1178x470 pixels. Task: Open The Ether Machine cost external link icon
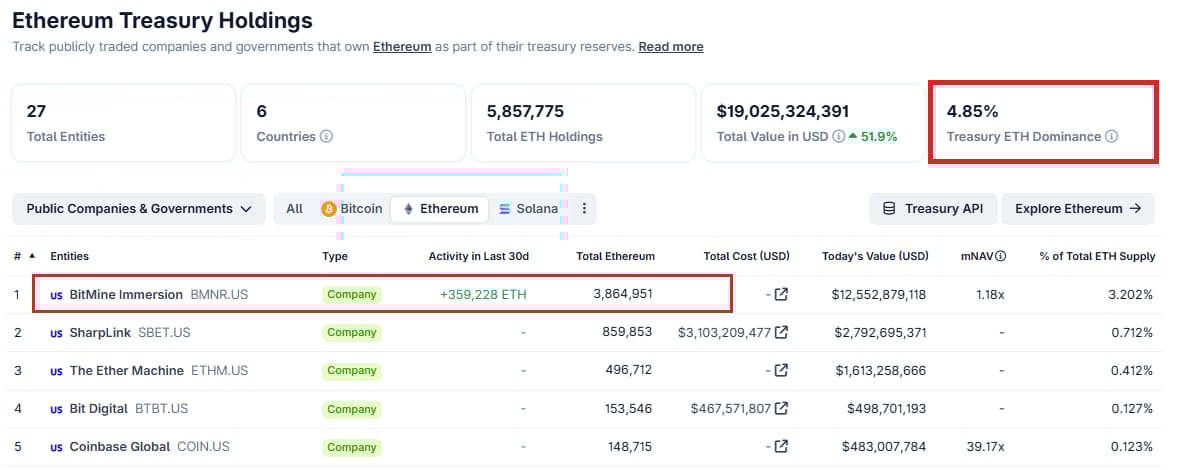click(x=781, y=370)
